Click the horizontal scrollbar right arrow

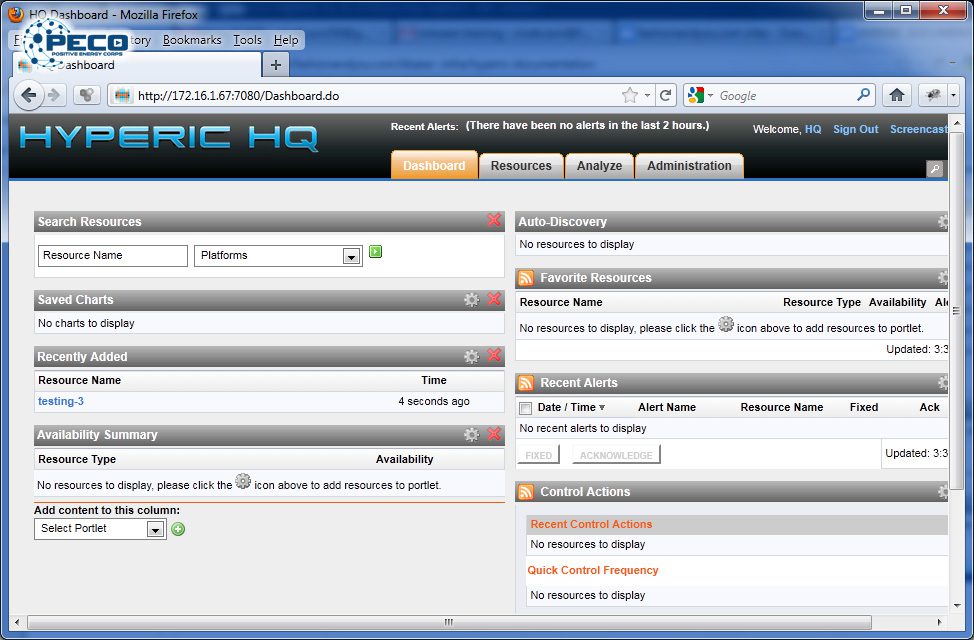pos(939,622)
